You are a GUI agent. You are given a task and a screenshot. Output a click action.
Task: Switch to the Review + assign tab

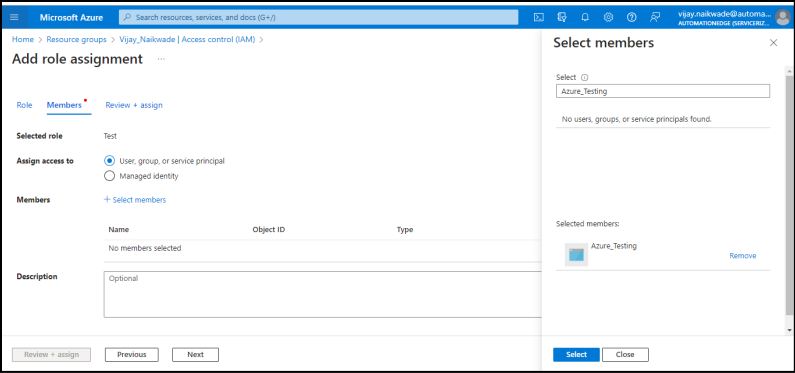click(134, 105)
